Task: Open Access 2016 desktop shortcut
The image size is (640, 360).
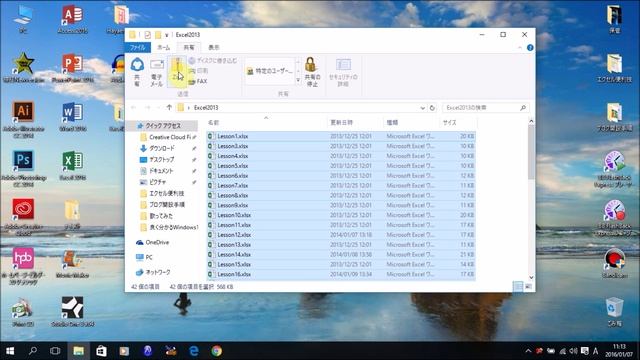Action: (73, 20)
